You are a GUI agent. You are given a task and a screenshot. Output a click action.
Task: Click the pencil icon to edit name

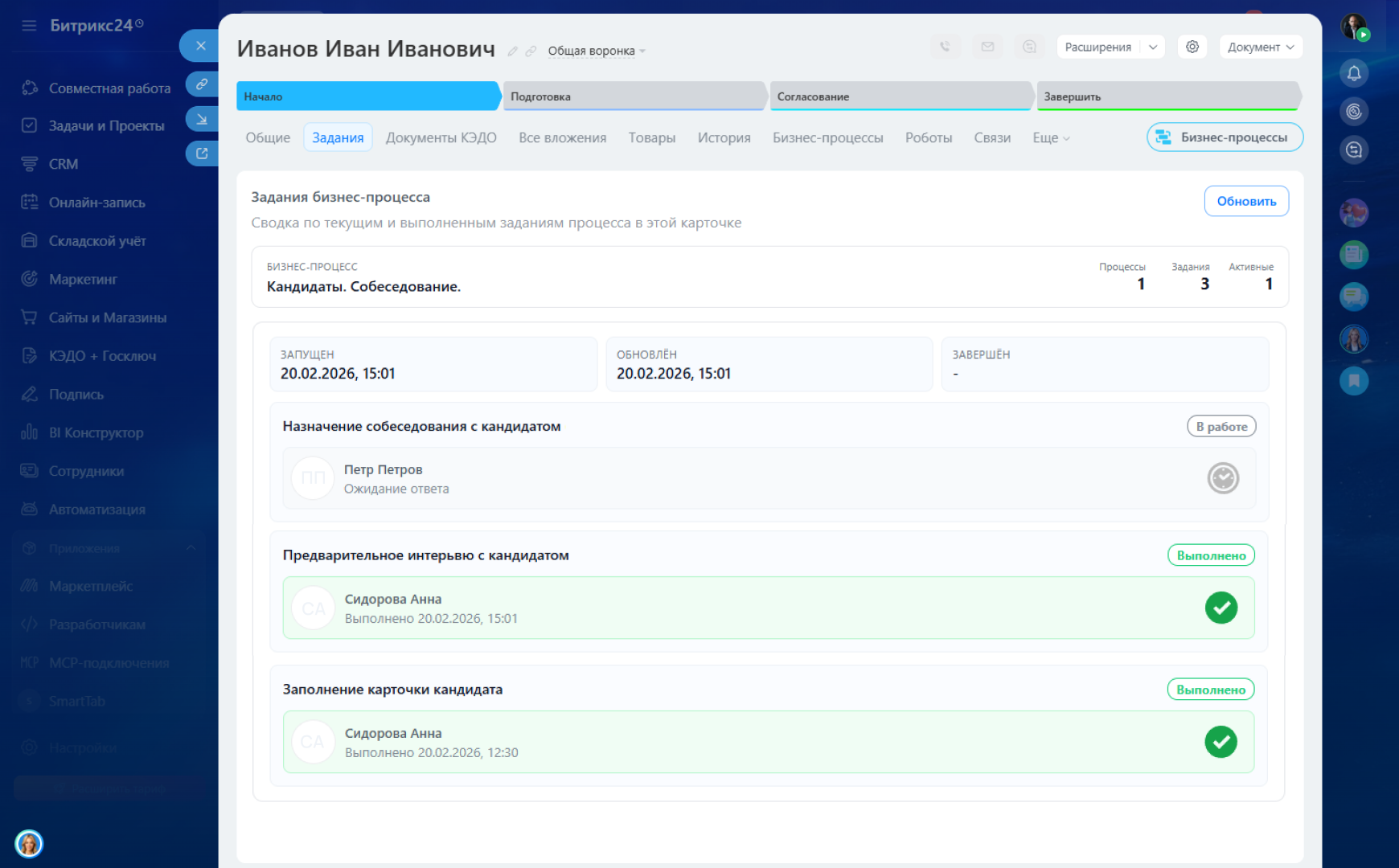[x=512, y=51]
